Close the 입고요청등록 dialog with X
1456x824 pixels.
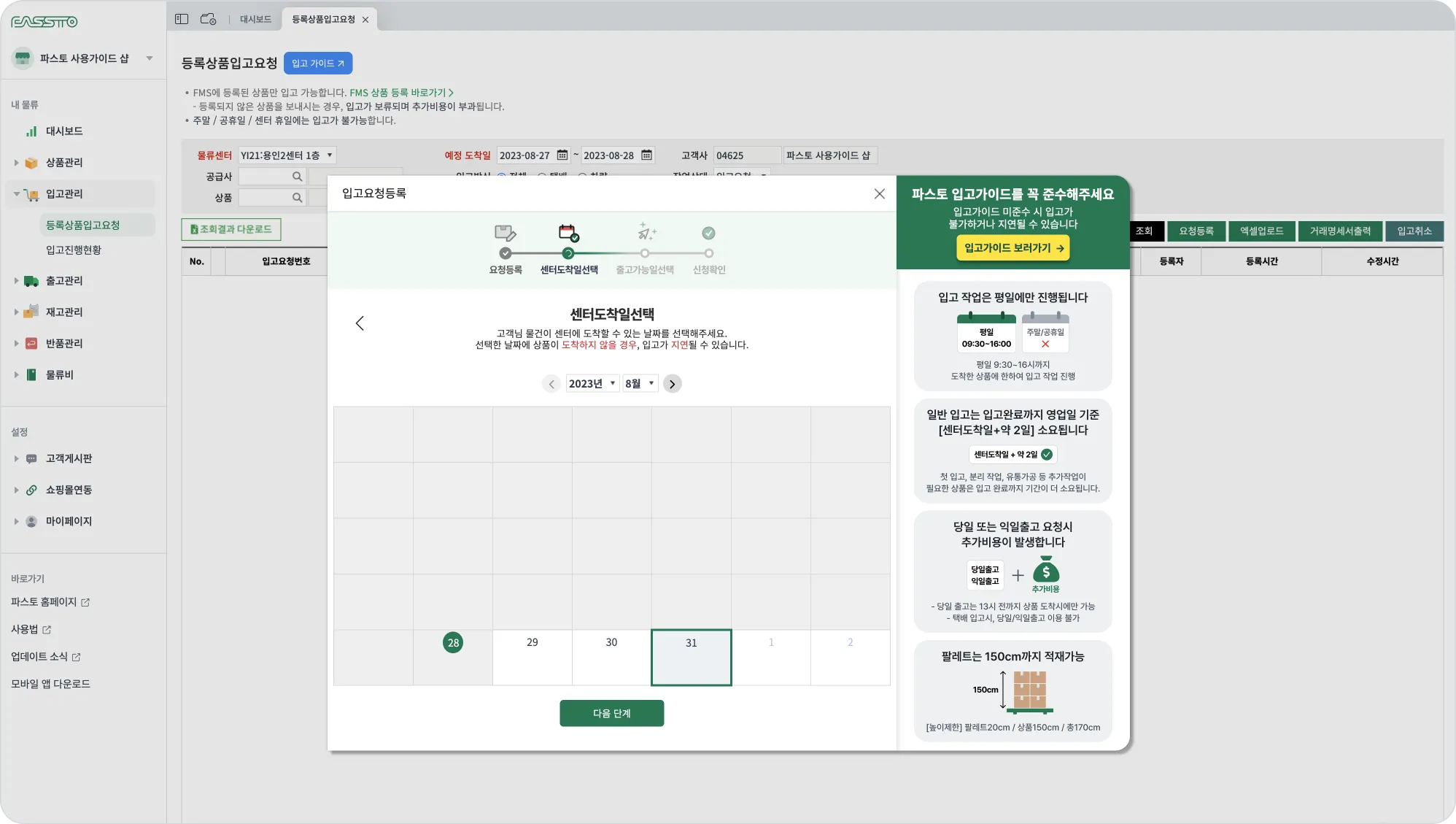pyautogui.click(x=879, y=193)
